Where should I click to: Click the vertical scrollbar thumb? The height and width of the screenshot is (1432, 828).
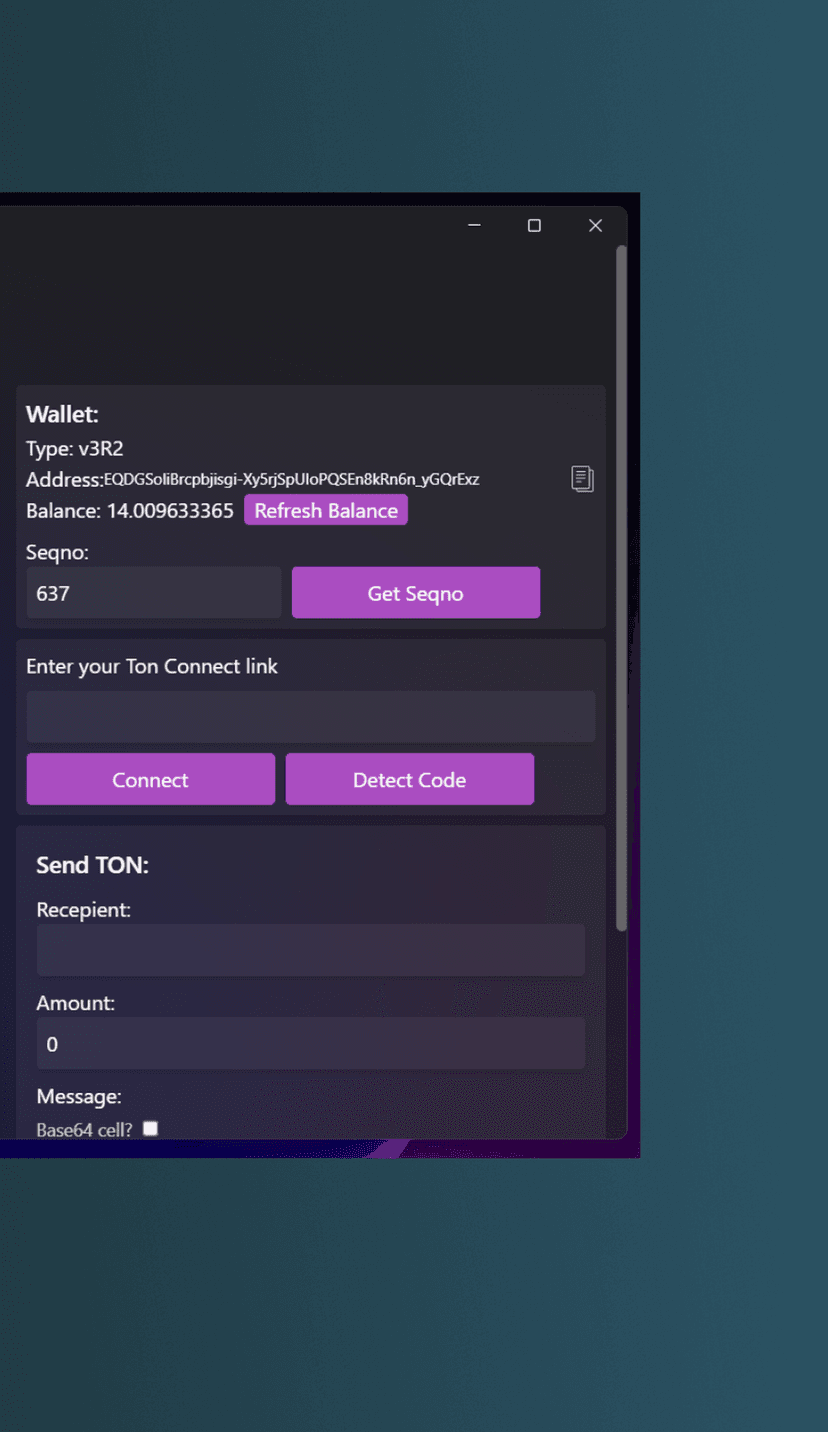click(x=621, y=588)
